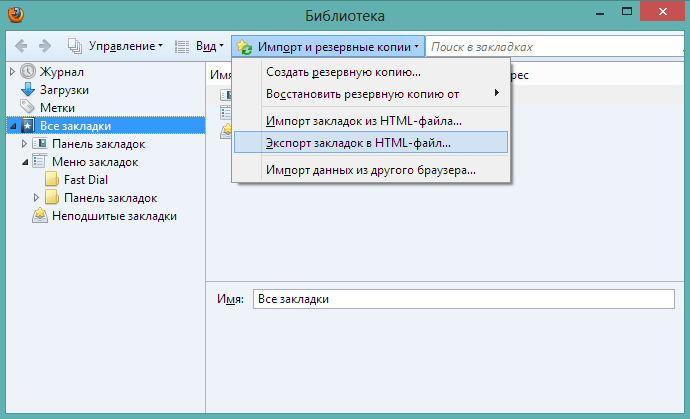Expand Панель закладок folder under Меню закладок
This screenshot has height=419, width=690.
[x=36, y=198]
